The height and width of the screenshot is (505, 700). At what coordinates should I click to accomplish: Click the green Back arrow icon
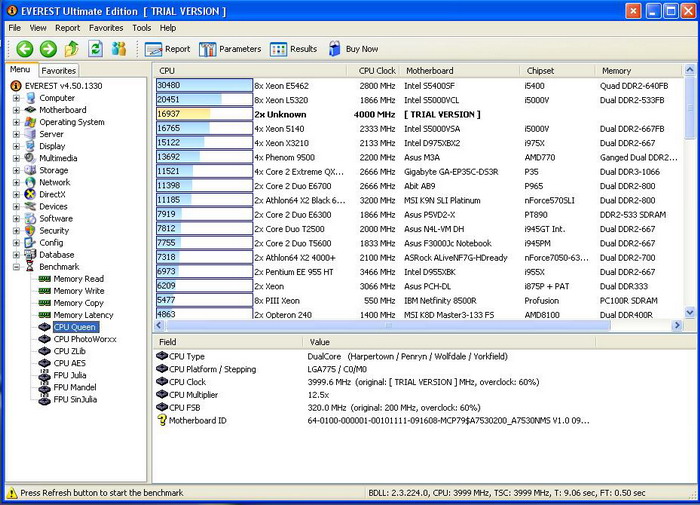coord(25,49)
